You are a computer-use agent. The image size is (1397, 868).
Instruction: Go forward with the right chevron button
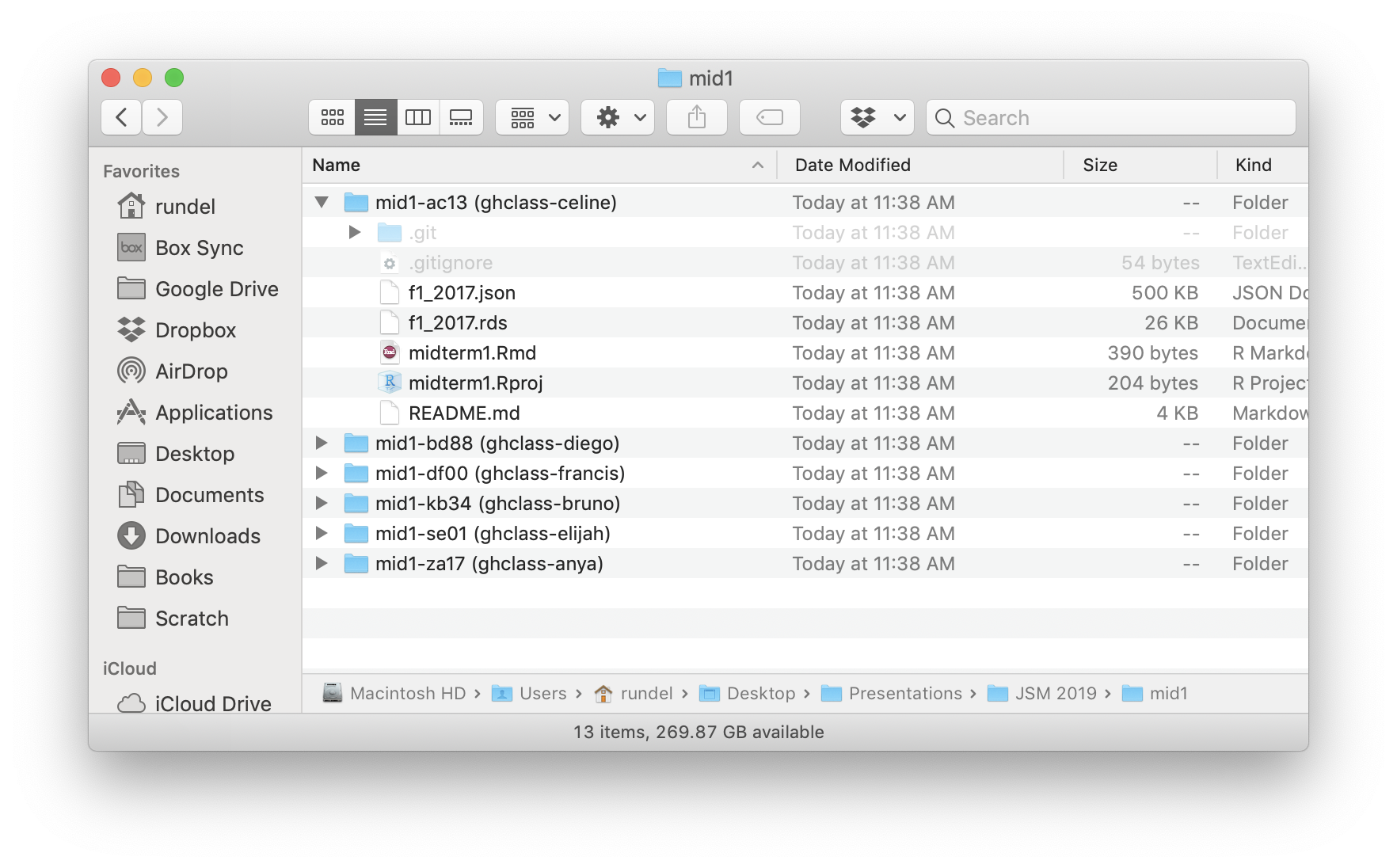(162, 117)
